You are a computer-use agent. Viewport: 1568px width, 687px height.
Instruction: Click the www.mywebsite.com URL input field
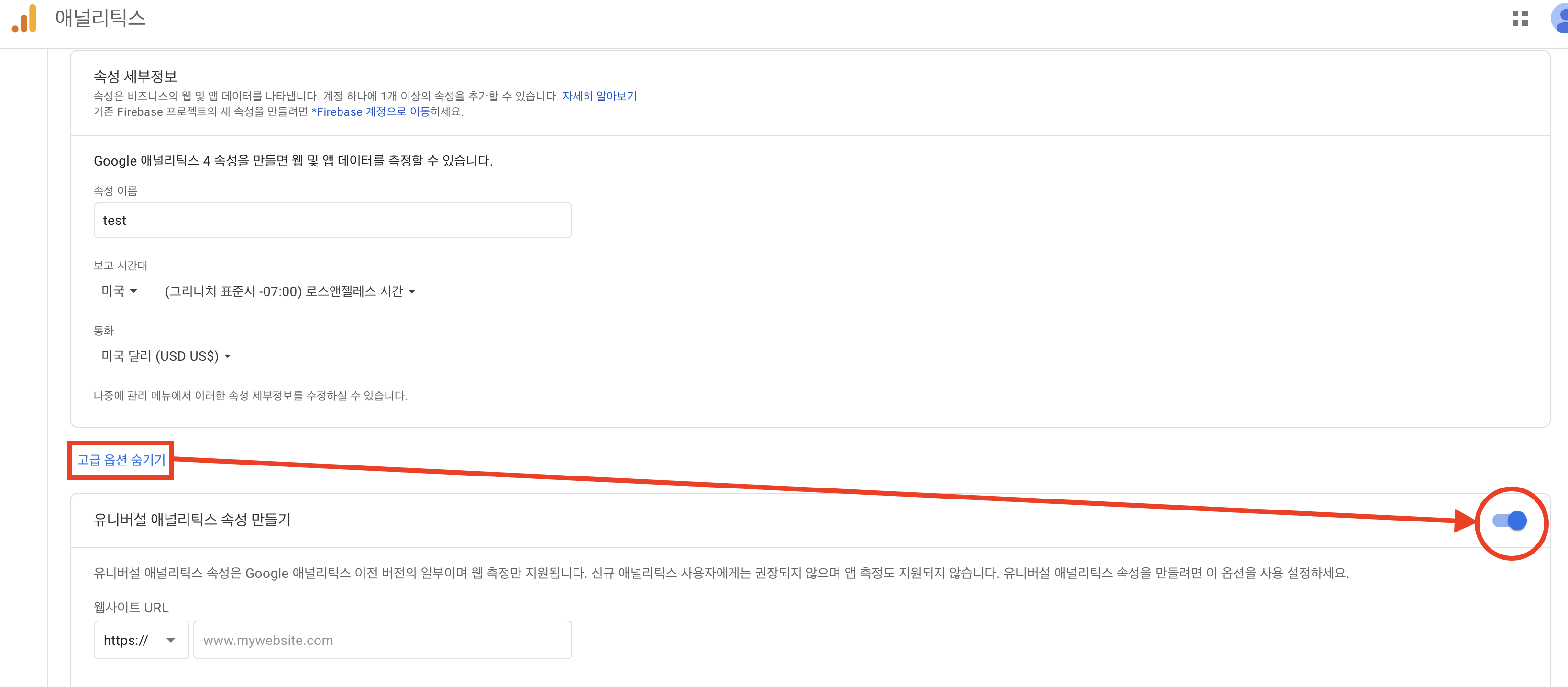tap(382, 640)
